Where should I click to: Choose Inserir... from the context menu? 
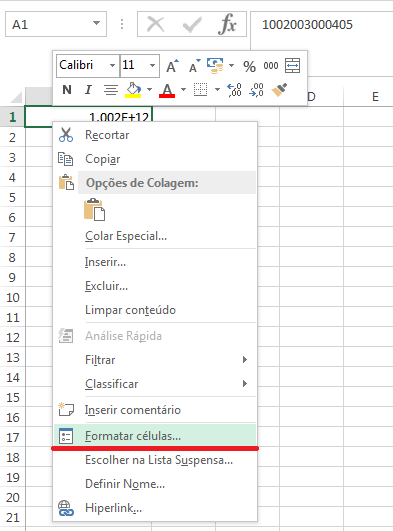pyautogui.click(x=155, y=262)
